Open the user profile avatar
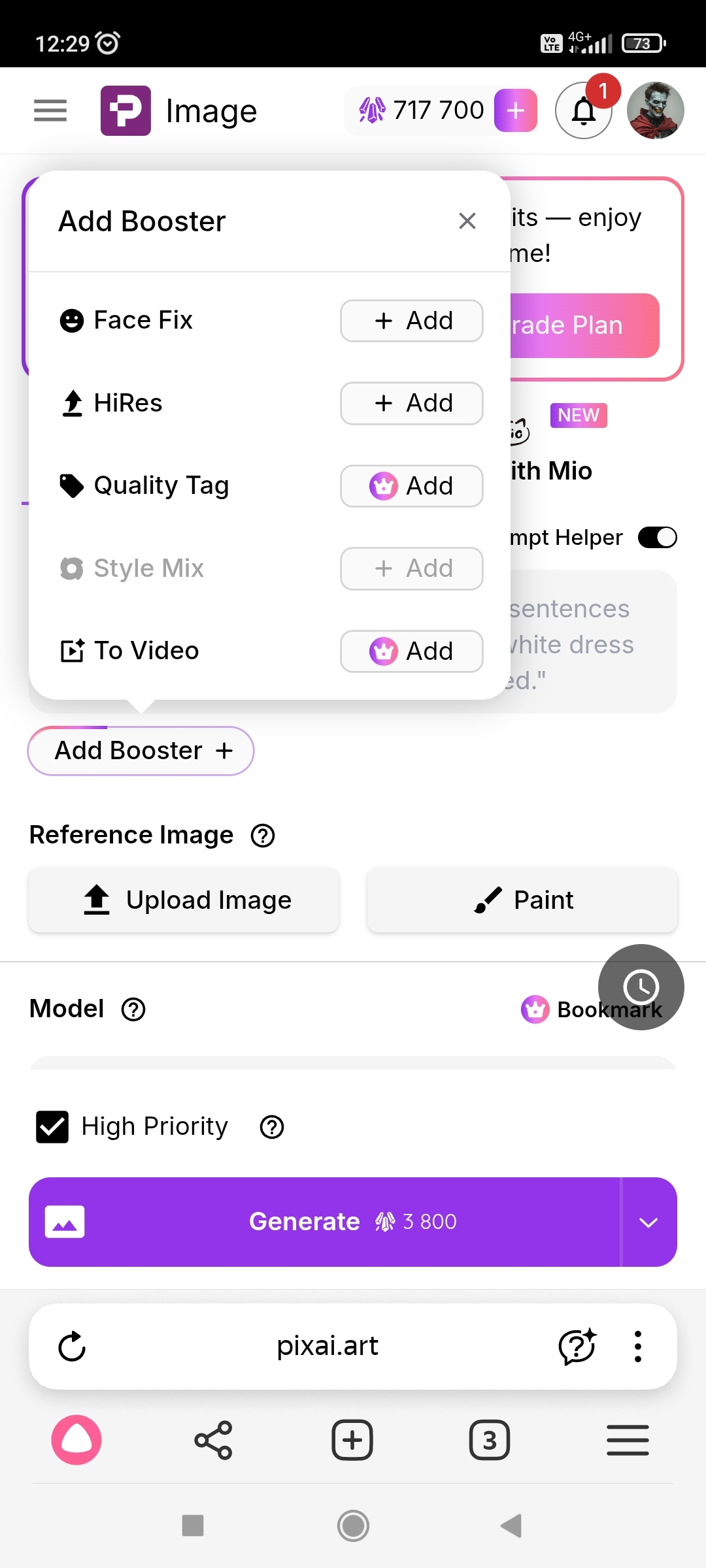 (x=655, y=110)
